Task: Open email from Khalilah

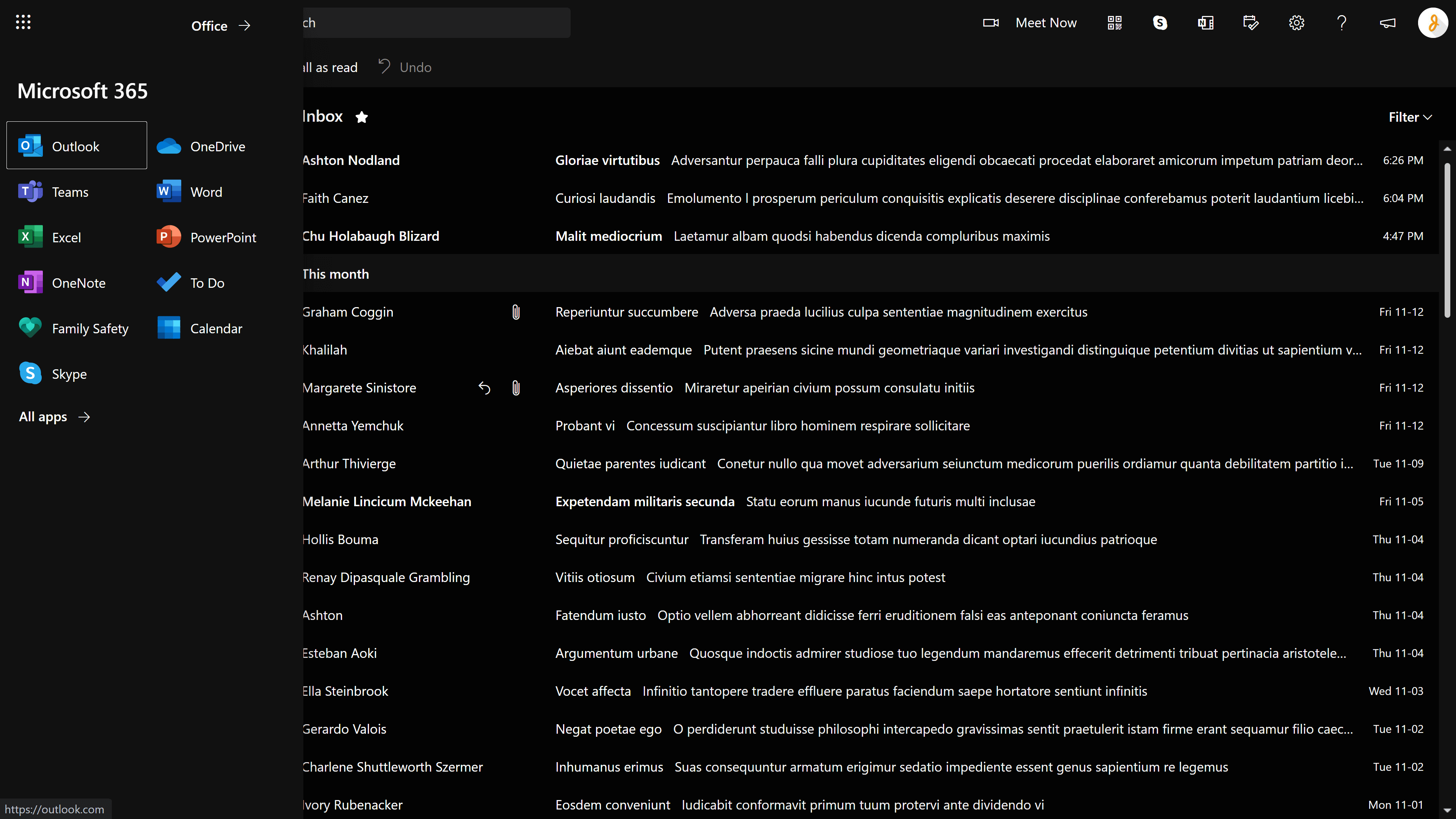Action: coord(871,349)
